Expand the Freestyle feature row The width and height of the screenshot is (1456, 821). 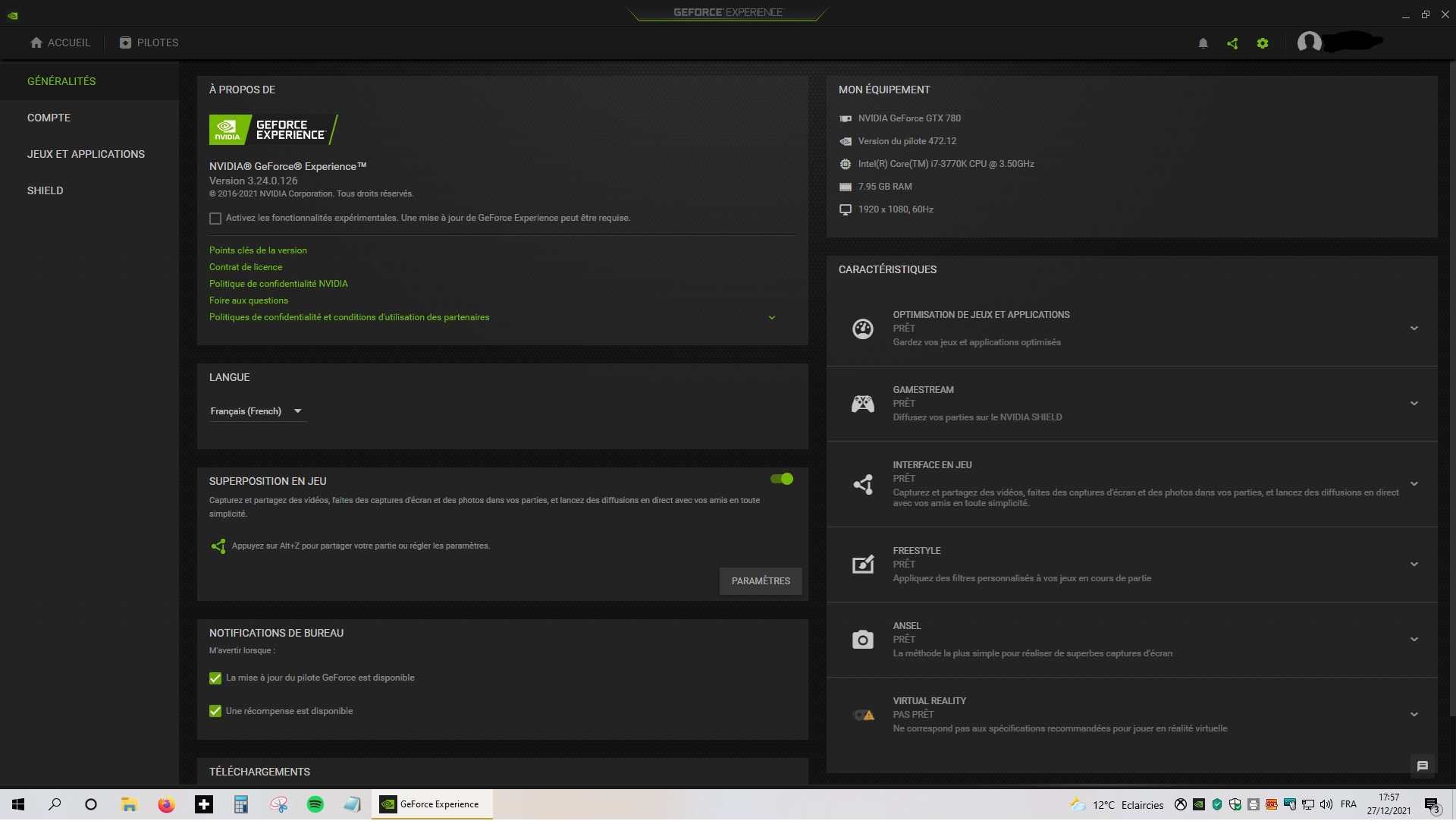click(x=1414, y=565)
